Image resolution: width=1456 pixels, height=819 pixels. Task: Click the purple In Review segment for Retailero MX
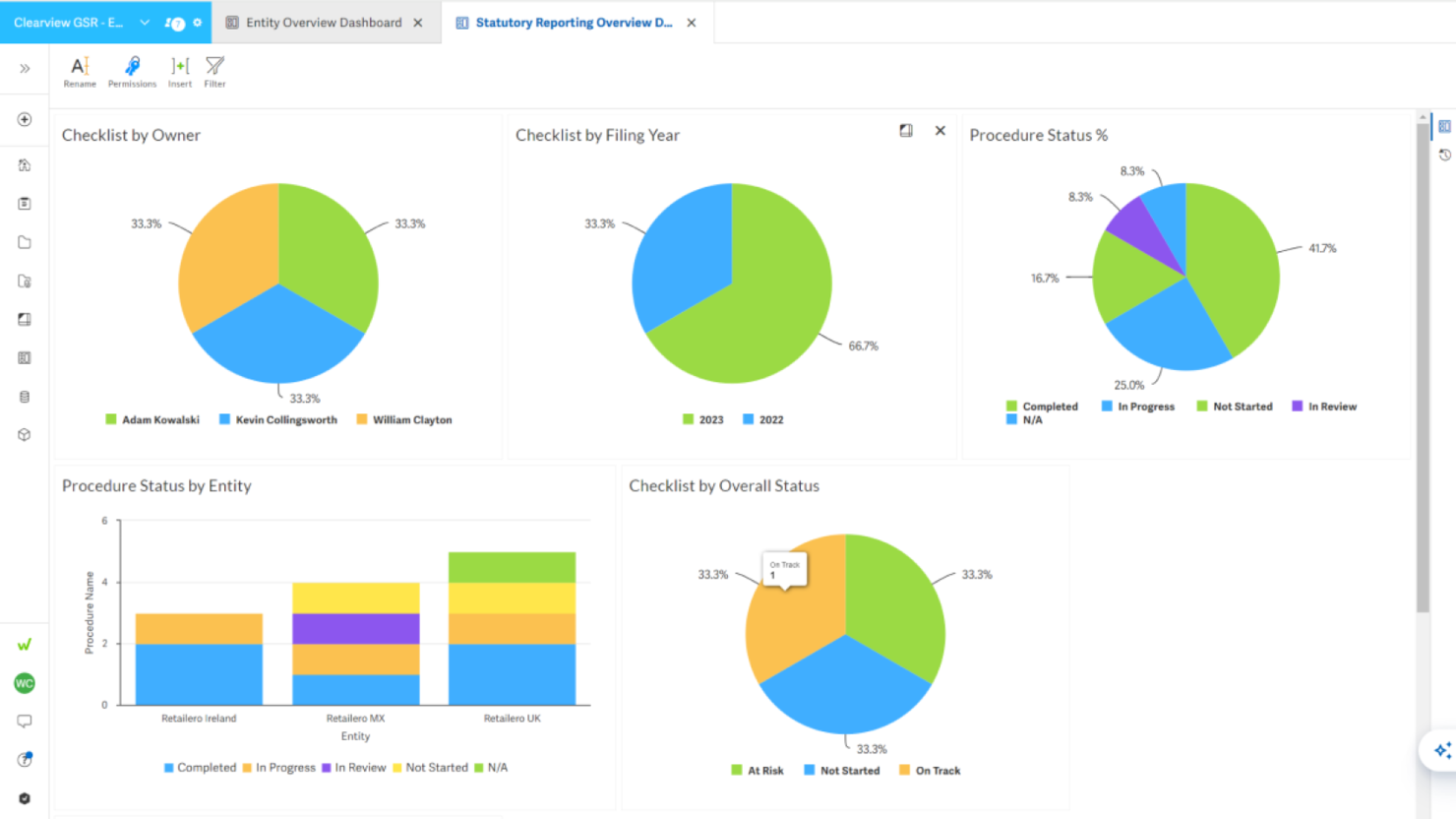pos(356,629)
